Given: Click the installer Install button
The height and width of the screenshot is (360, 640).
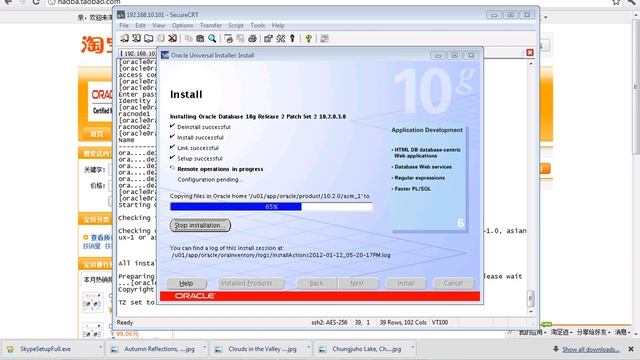Looking at the screenshot, I should (x=406, y=283).
